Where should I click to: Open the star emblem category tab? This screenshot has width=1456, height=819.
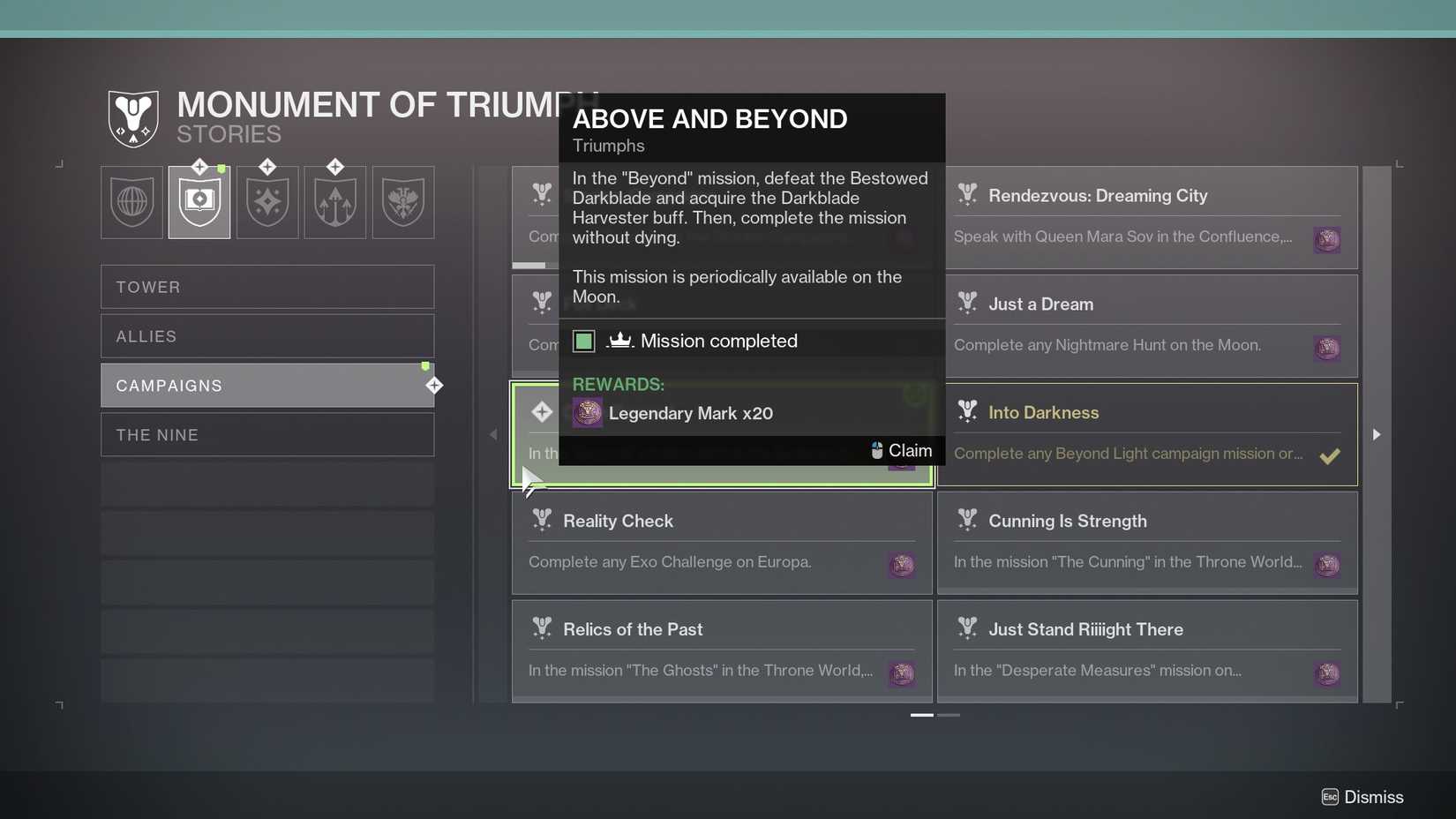click(267, 202)
